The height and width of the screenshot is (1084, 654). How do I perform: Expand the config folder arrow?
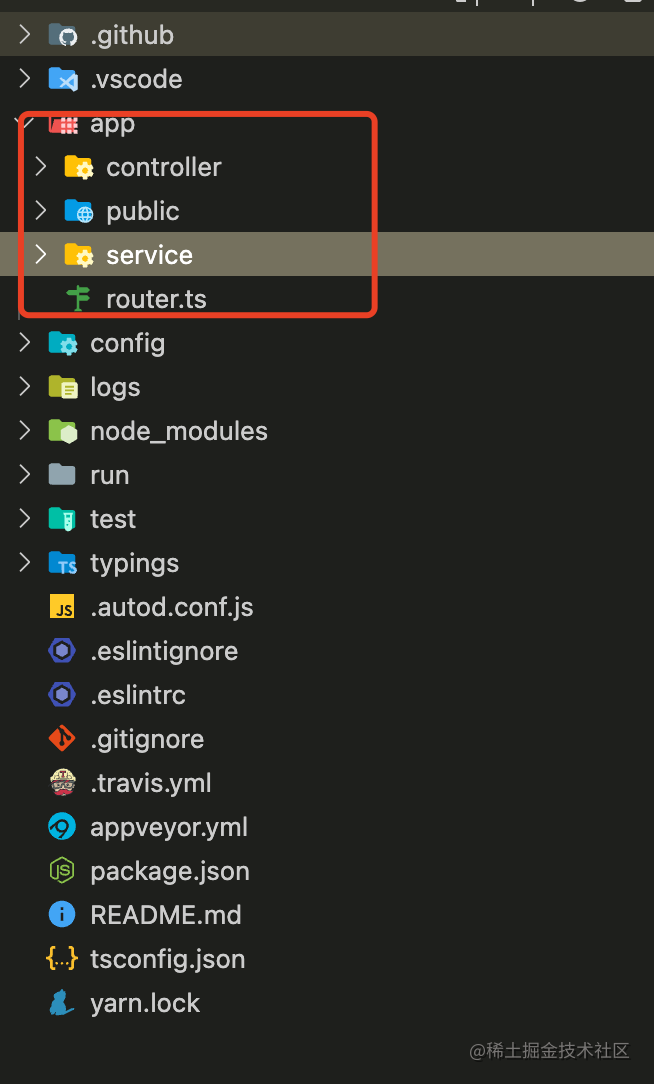25,343
